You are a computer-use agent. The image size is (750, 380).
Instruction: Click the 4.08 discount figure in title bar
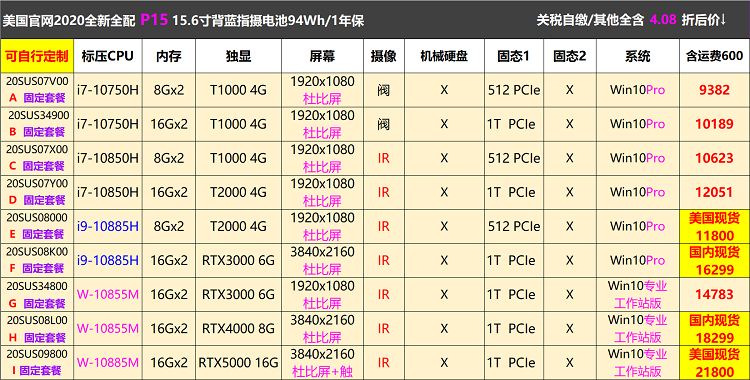[663, 20]
